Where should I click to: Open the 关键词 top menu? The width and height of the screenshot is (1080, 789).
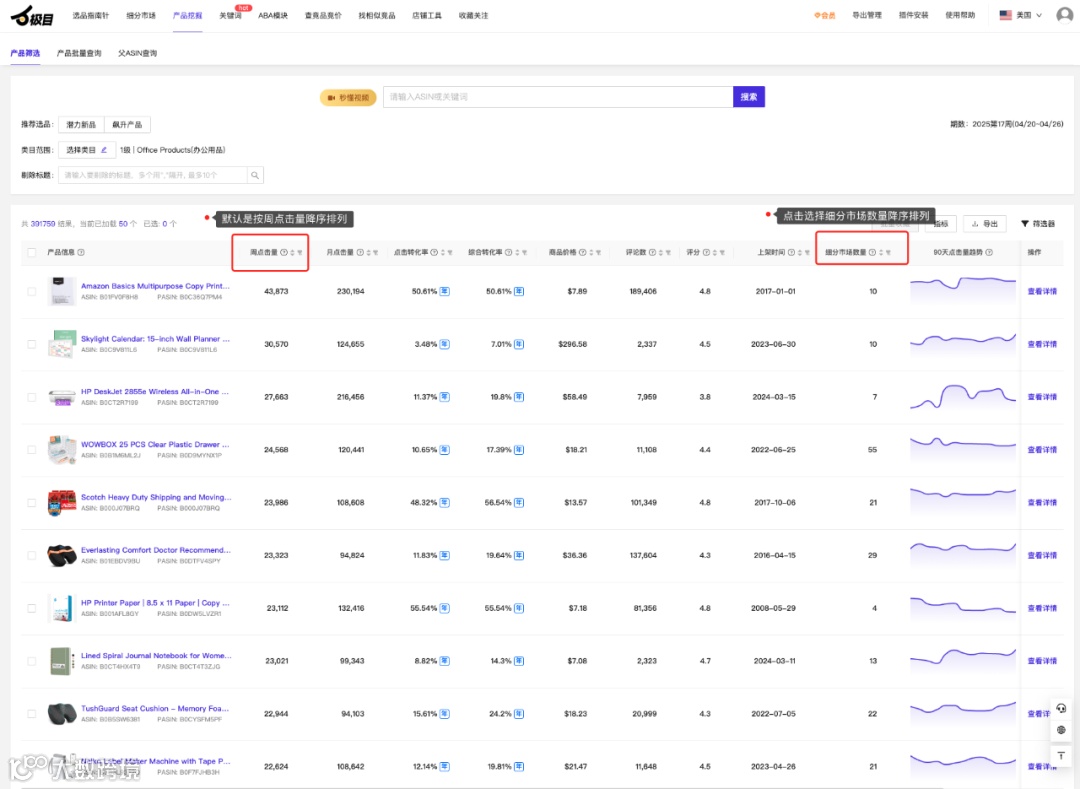(230, 15)
